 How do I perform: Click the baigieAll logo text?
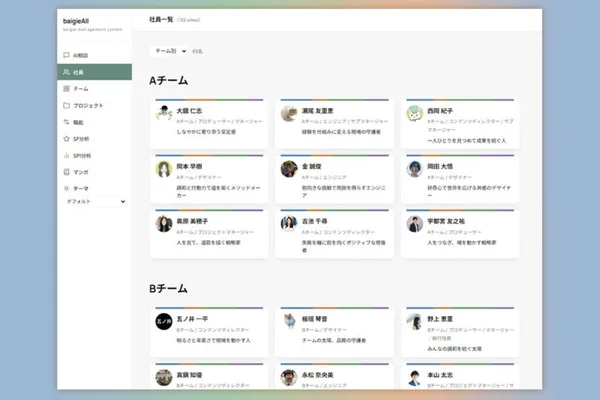coord(76,21)
